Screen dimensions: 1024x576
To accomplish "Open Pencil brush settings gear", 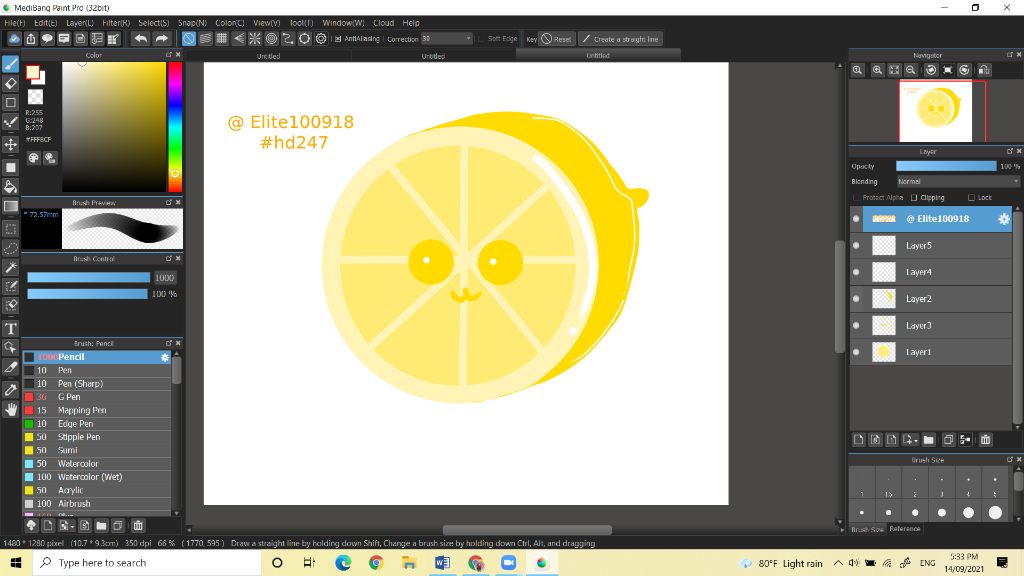I will pyautogui.click(x=165, y=357).
